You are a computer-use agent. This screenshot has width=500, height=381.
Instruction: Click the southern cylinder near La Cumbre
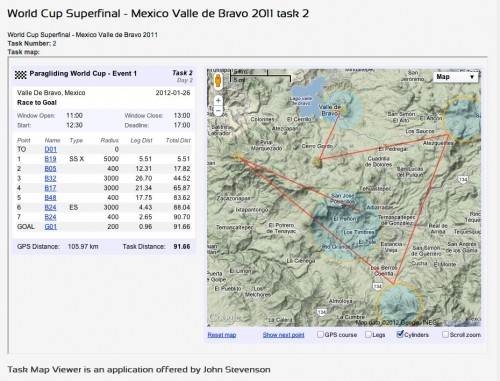click(x=399, y=305)
